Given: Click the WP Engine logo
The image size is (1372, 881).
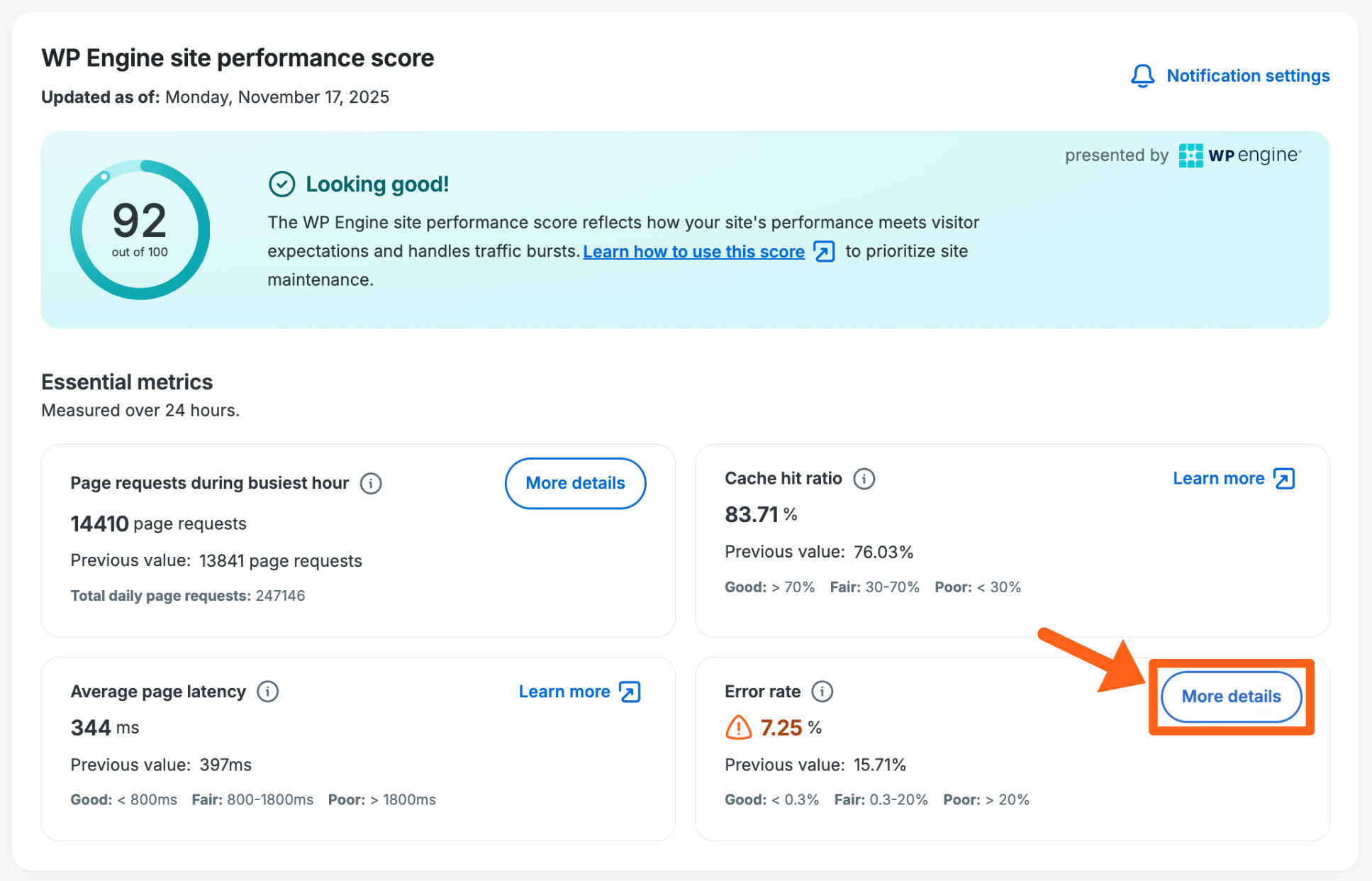Looking at the screenshot, I should [1239, 155].
